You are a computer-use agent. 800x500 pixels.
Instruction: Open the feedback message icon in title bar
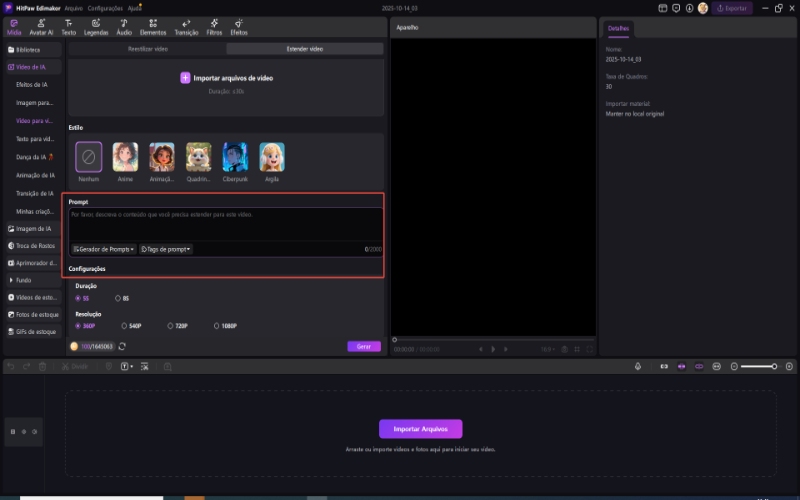tap(676, 8)
